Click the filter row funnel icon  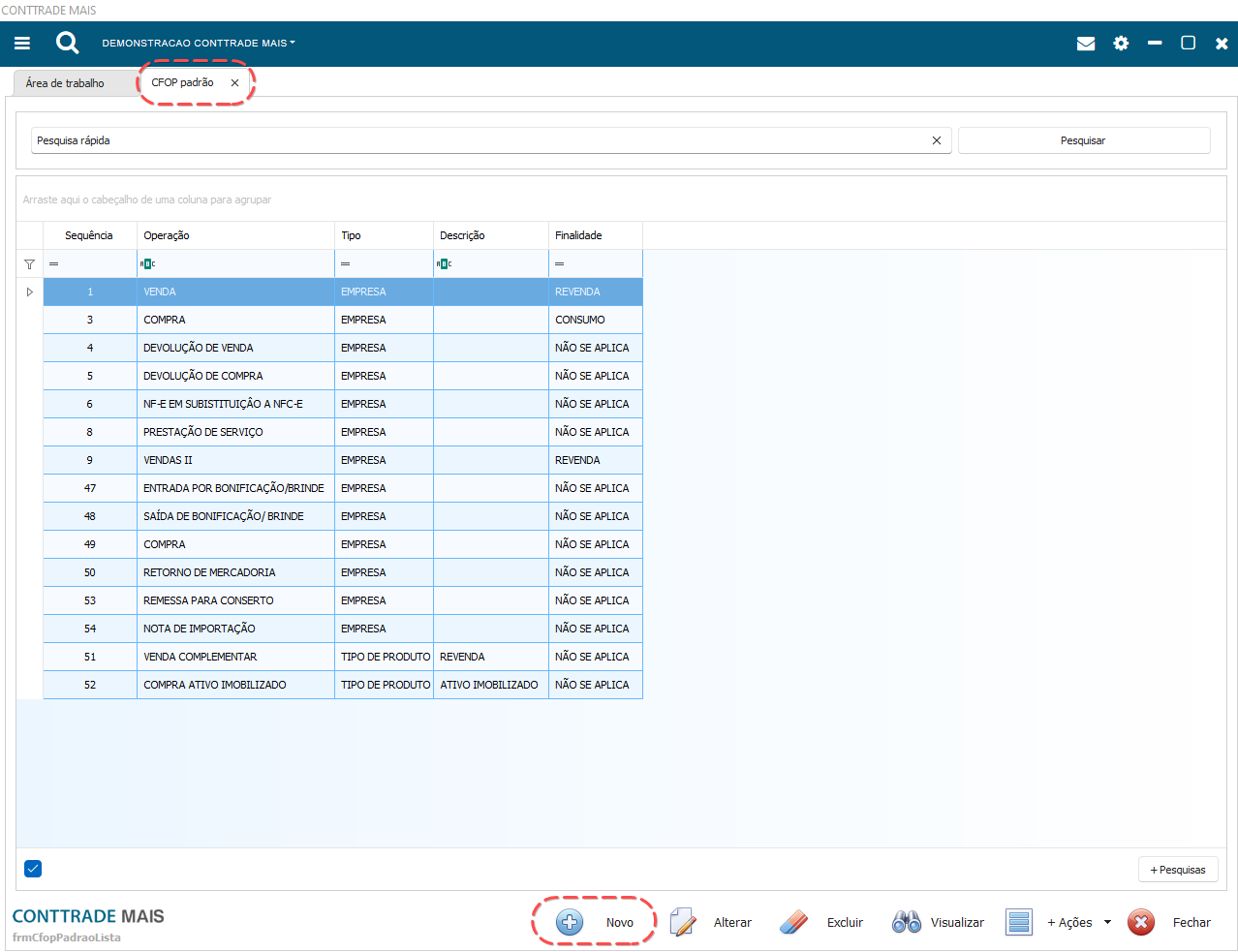[30, 264]
